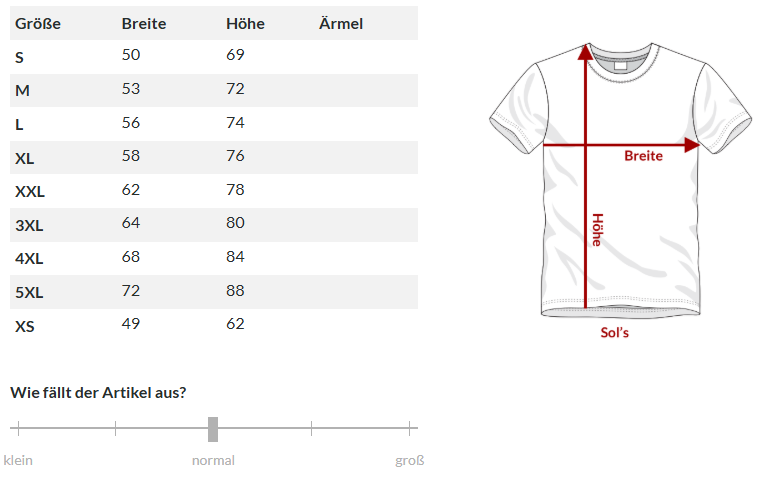
Task: Click the vertical Höhe label on shirt
Action: click(597, 230)
